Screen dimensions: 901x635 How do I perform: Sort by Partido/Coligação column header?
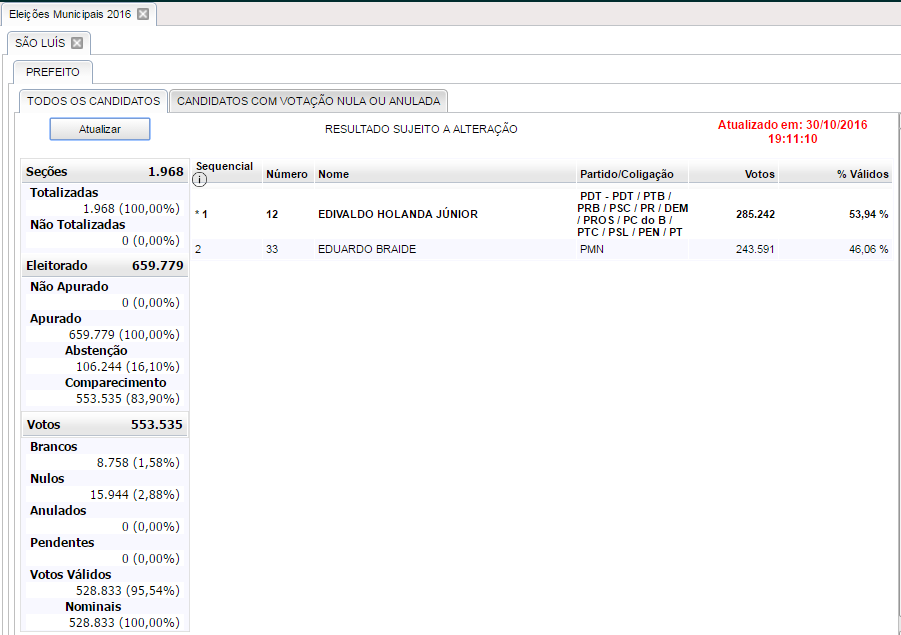click(626, 174)
